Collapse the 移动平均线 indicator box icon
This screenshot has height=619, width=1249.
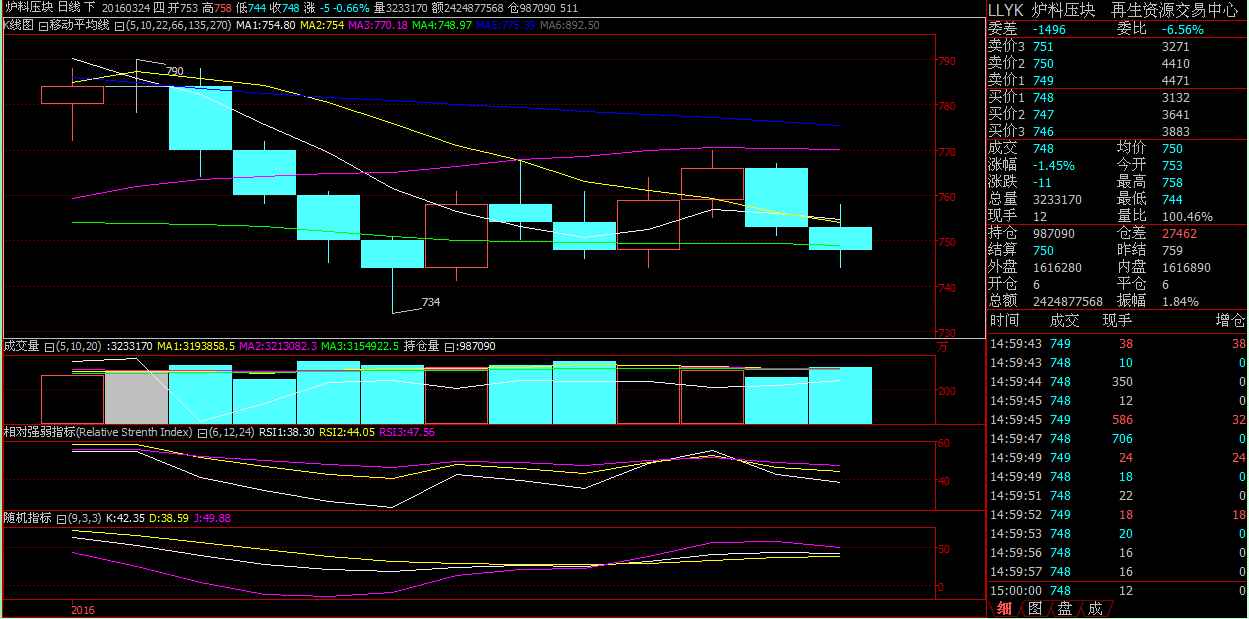pyautogui.click(x=42, y=24)
